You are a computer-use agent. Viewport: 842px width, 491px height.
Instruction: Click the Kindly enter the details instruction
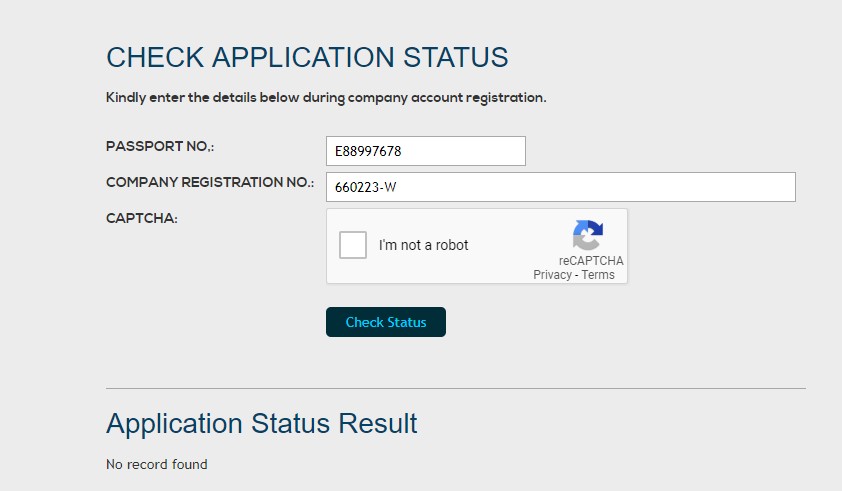tap(326, 98)
